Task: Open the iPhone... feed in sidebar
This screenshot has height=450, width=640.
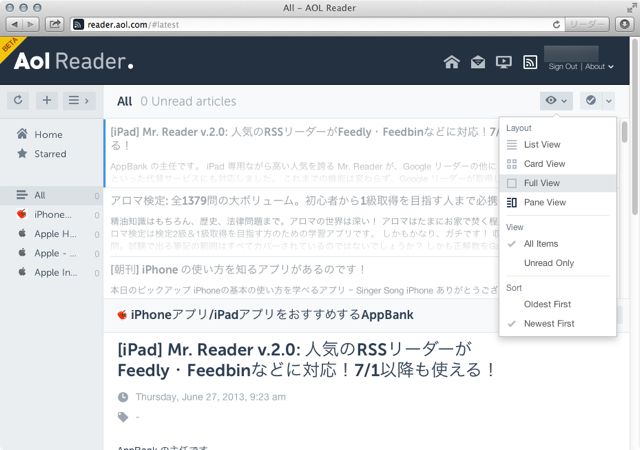Action: [x=52, y=214]
